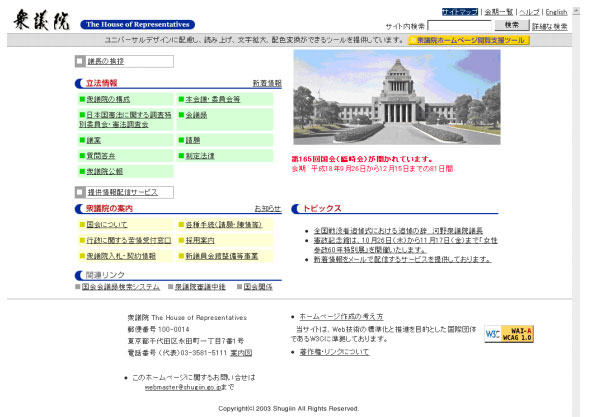Click the Diet building photograph

point(397,97)
